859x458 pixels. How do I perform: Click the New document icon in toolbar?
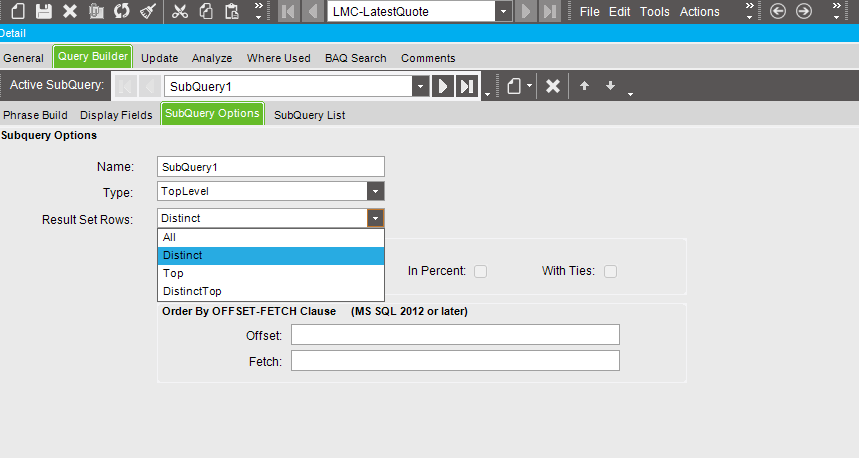[18, 11]
